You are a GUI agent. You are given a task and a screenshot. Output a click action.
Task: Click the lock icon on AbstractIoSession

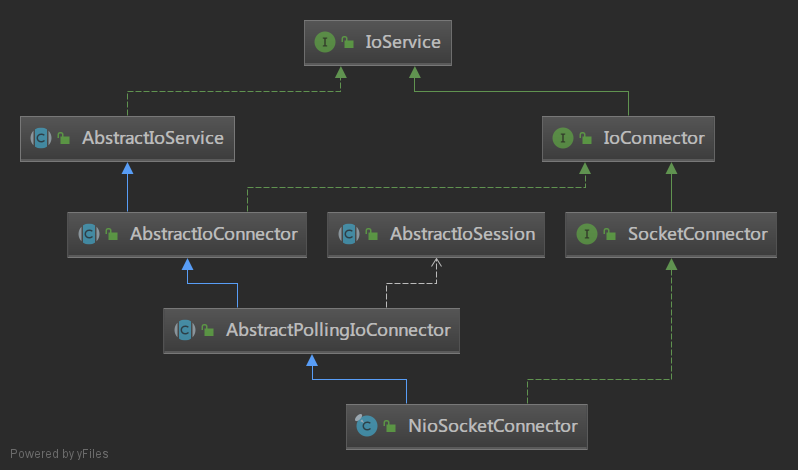372,235
